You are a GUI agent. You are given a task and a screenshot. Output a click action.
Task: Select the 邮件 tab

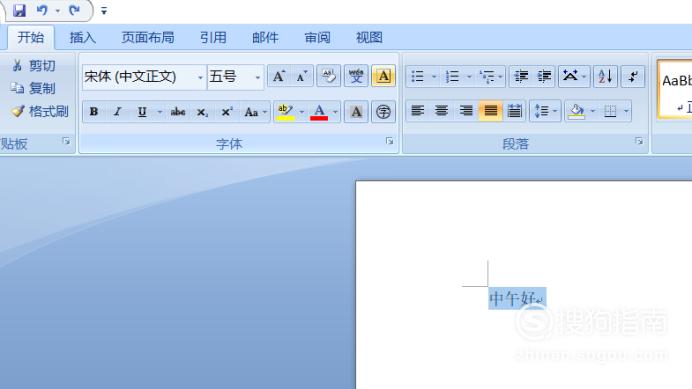point(265,38)
